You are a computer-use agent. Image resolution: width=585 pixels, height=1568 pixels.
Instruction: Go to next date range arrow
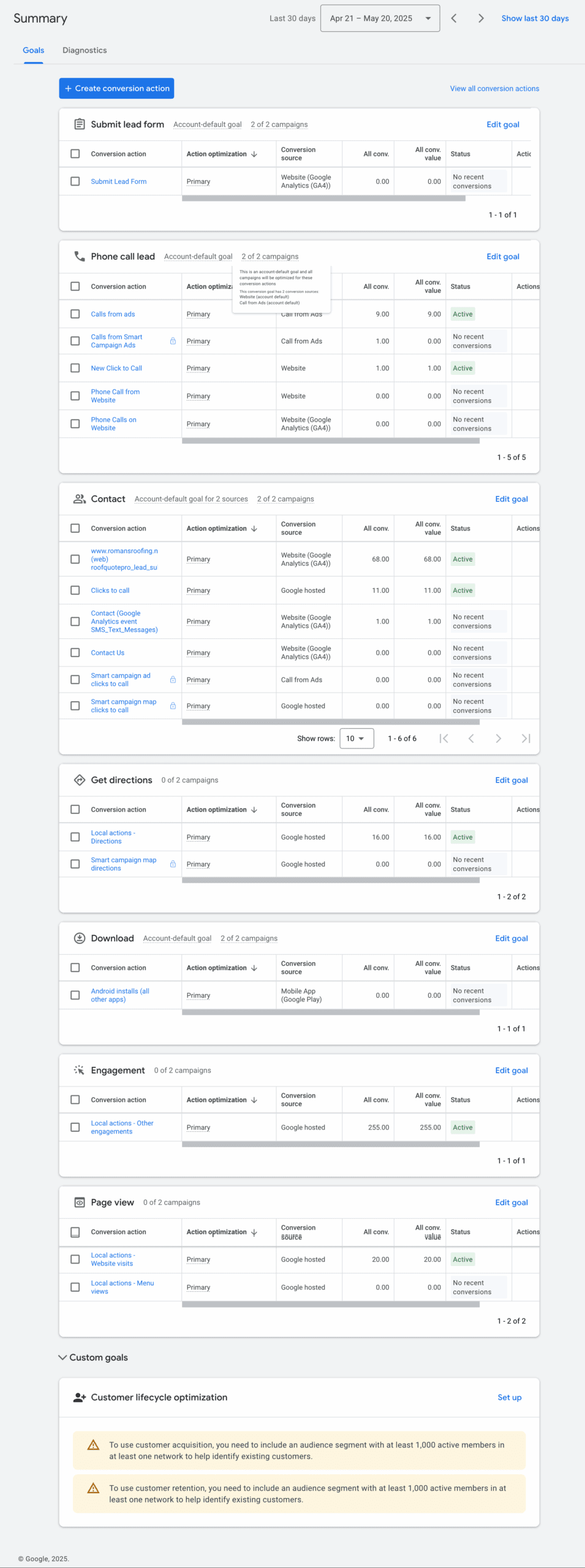click(x=481, y=18)
